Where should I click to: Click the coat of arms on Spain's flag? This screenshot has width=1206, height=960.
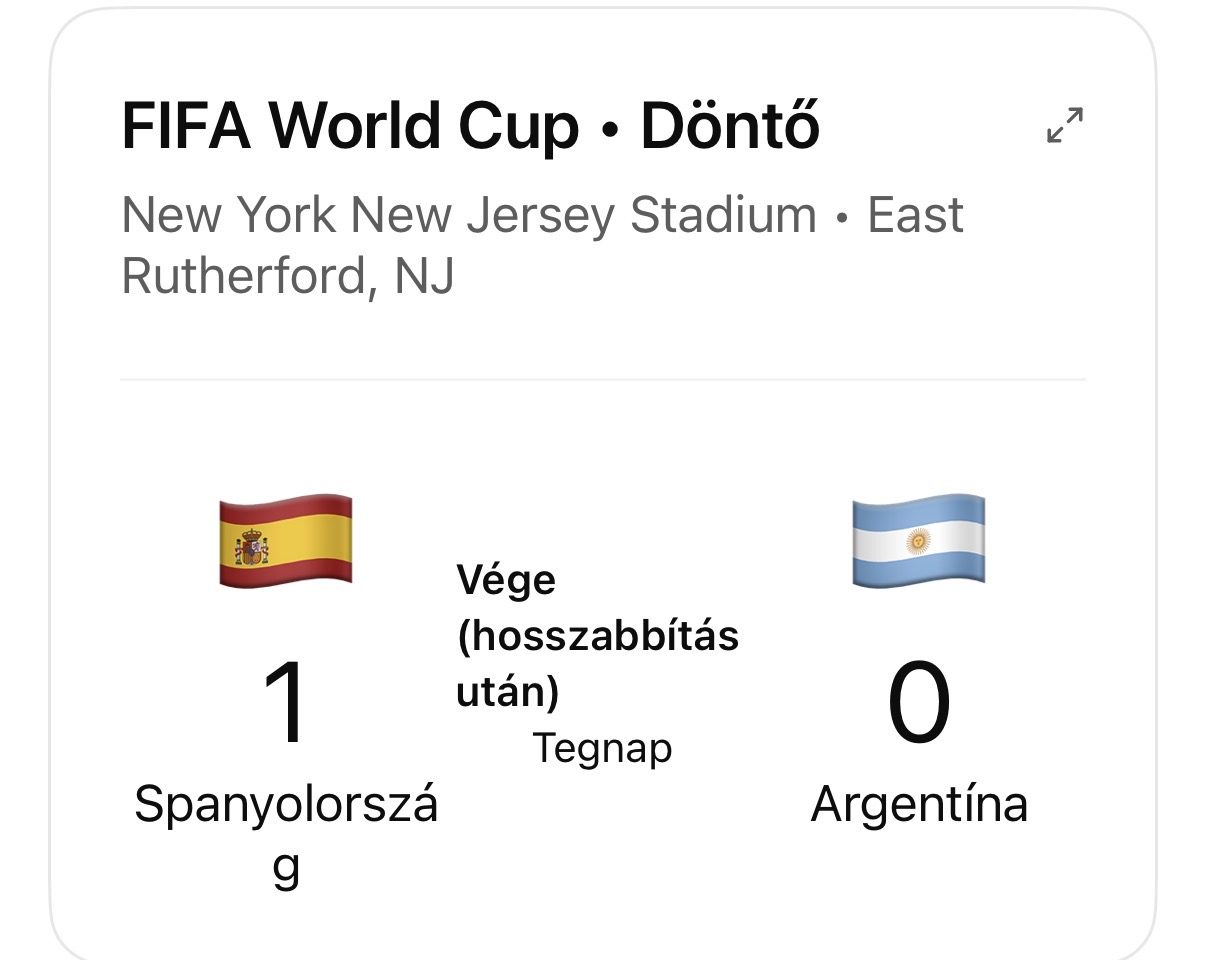pyautogui.click(x=252, y=546)
